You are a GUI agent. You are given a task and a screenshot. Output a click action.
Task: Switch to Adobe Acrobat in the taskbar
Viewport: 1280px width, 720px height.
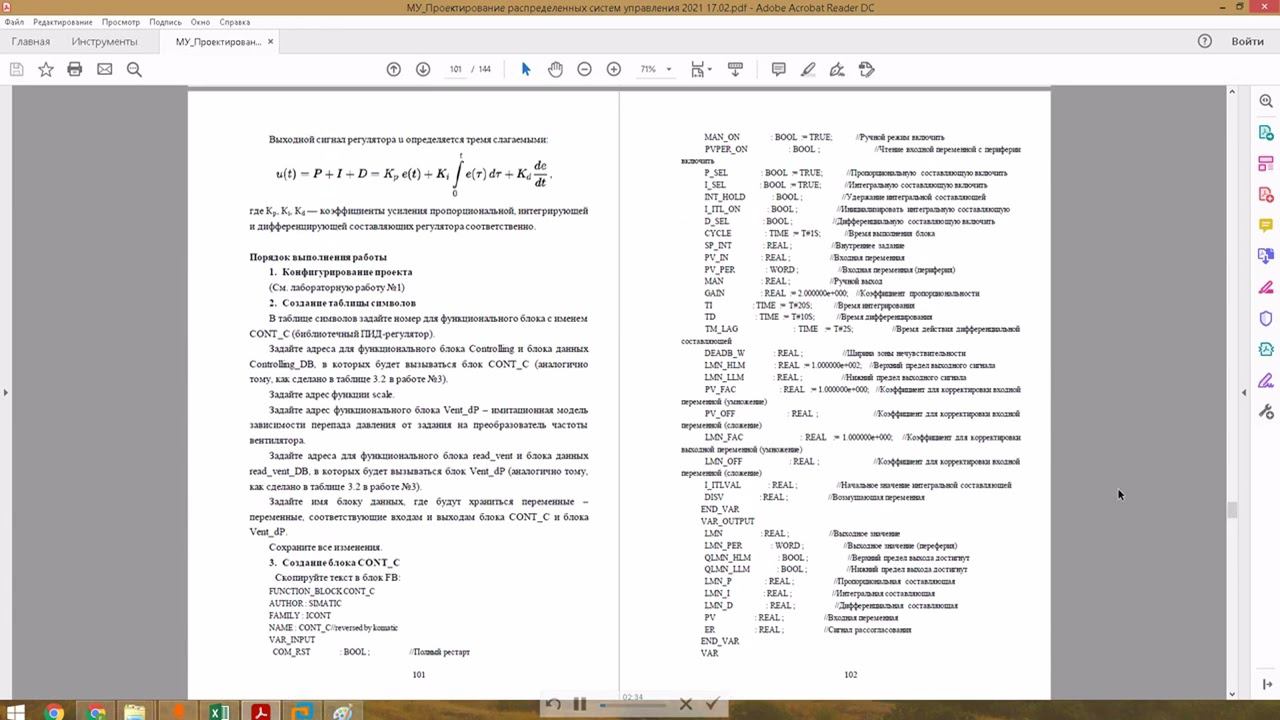259,712
